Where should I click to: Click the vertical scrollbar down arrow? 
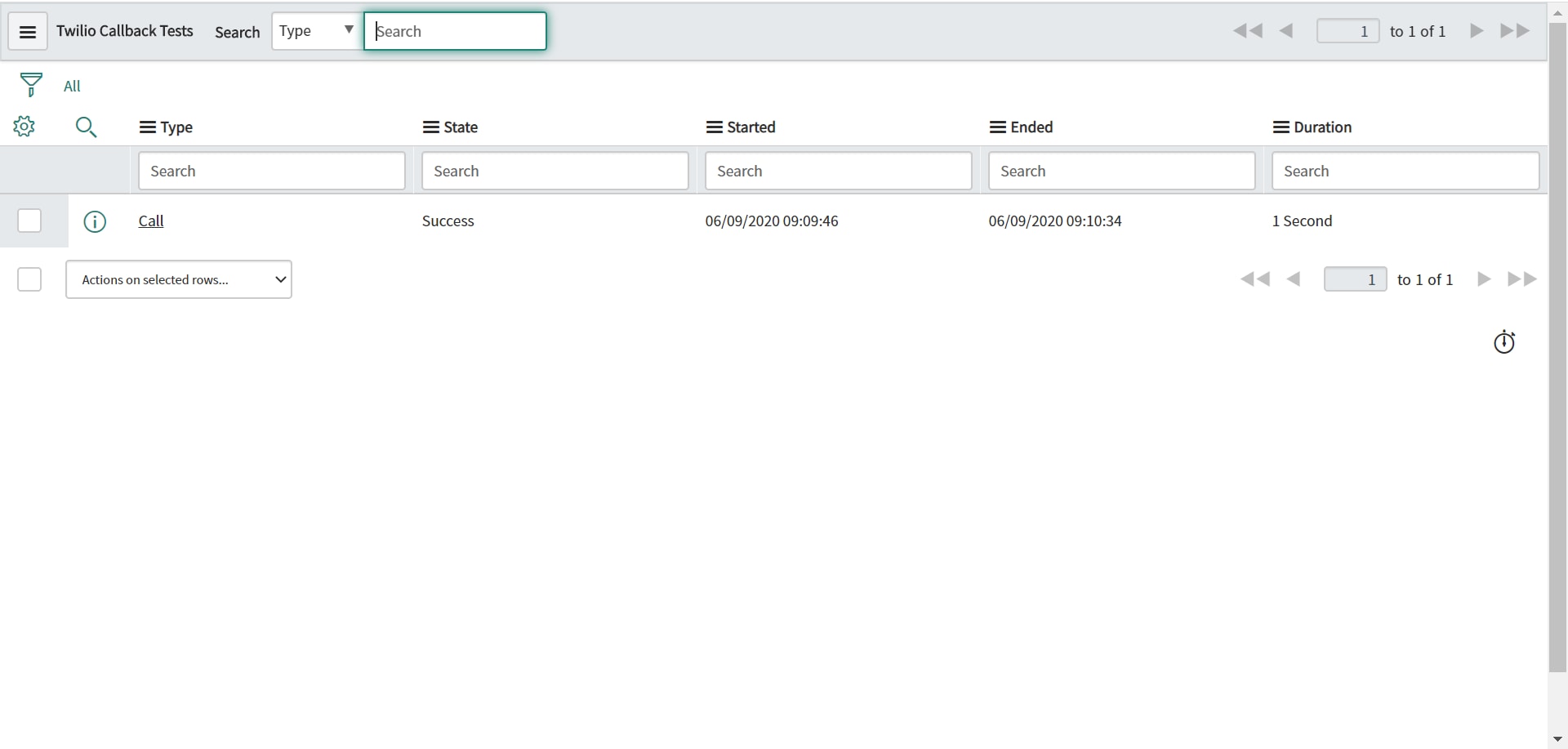1557,739
